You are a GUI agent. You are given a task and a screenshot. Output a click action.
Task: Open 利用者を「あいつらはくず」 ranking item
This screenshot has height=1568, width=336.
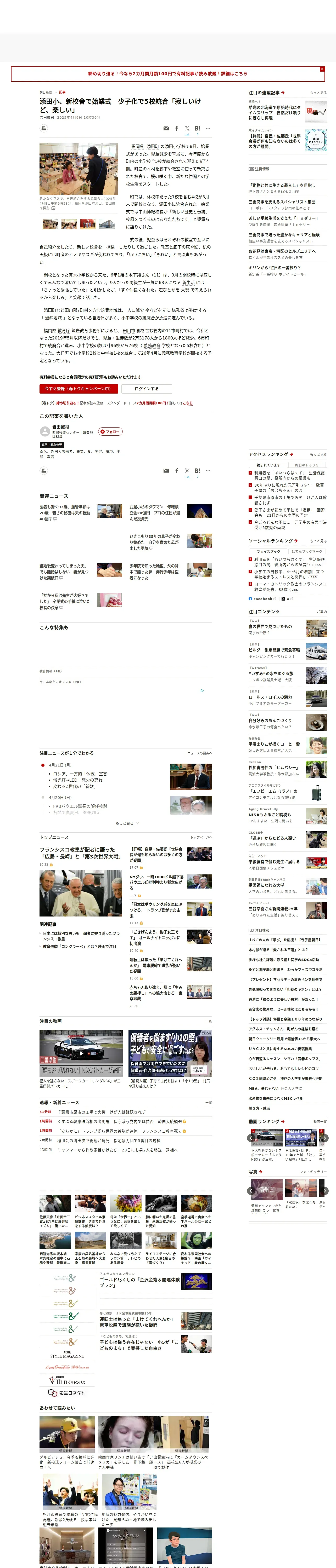290,475
